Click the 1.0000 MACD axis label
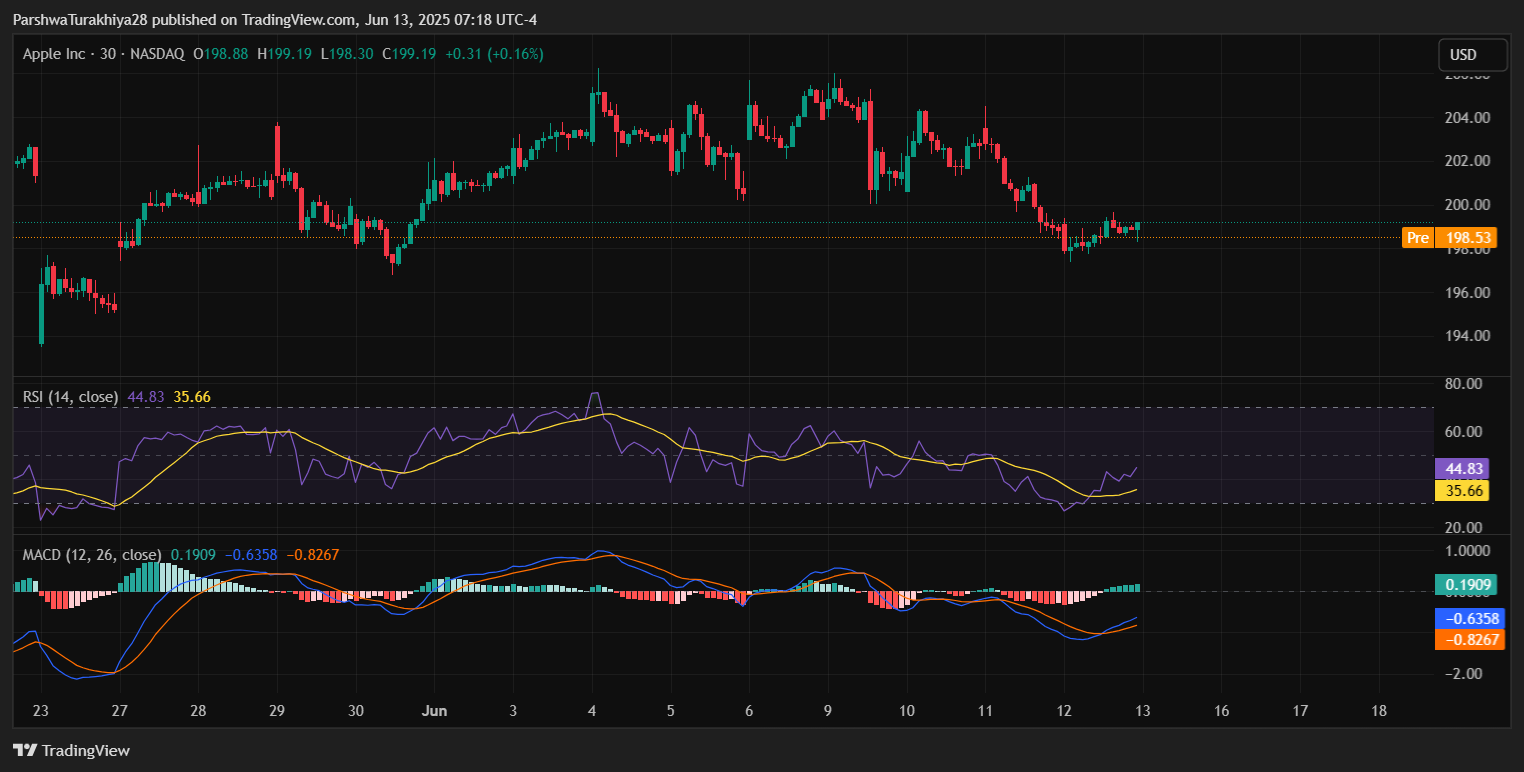Screen dimensions: 1524x772 click(1467, 551)
